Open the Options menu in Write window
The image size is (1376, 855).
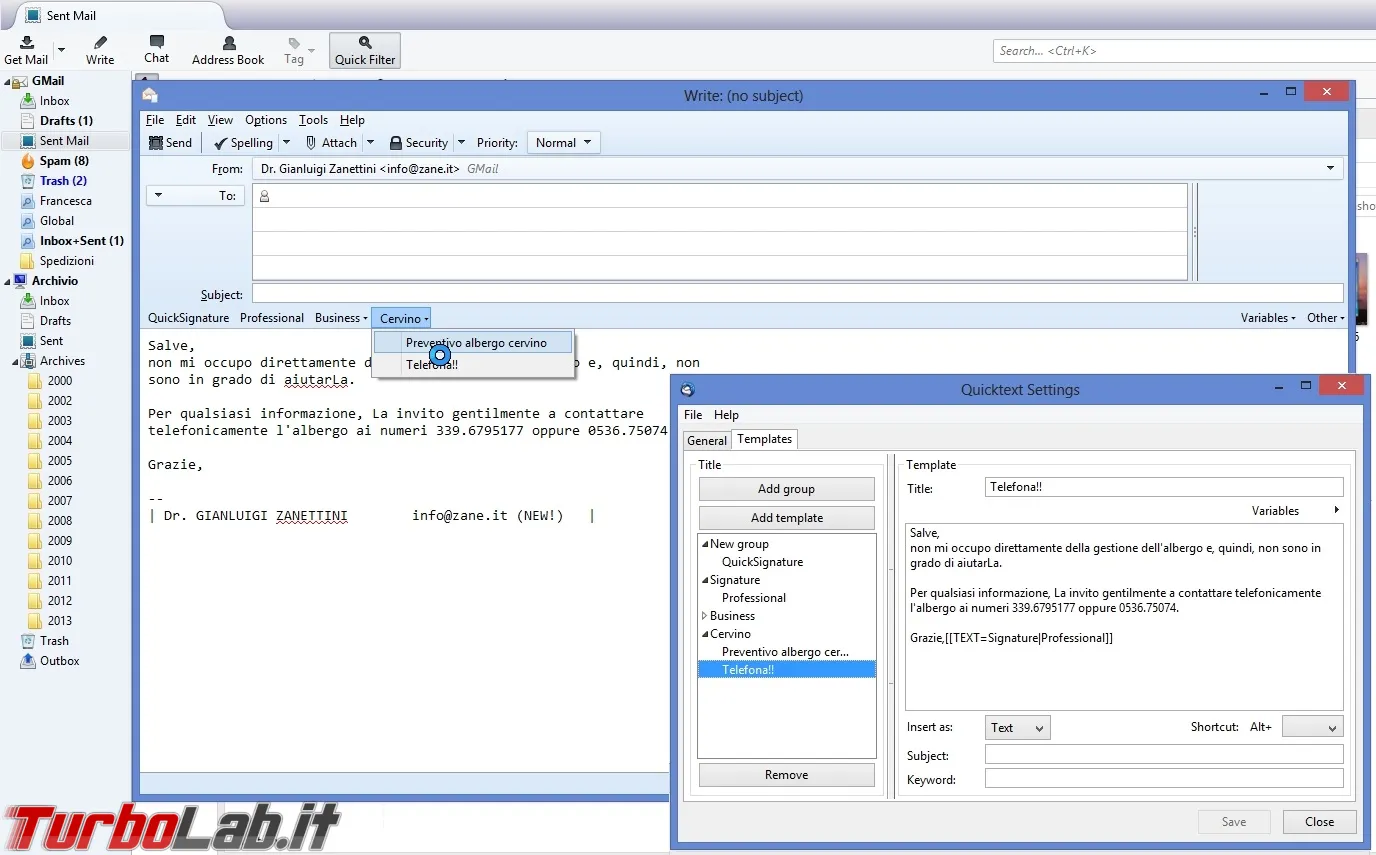266,120
